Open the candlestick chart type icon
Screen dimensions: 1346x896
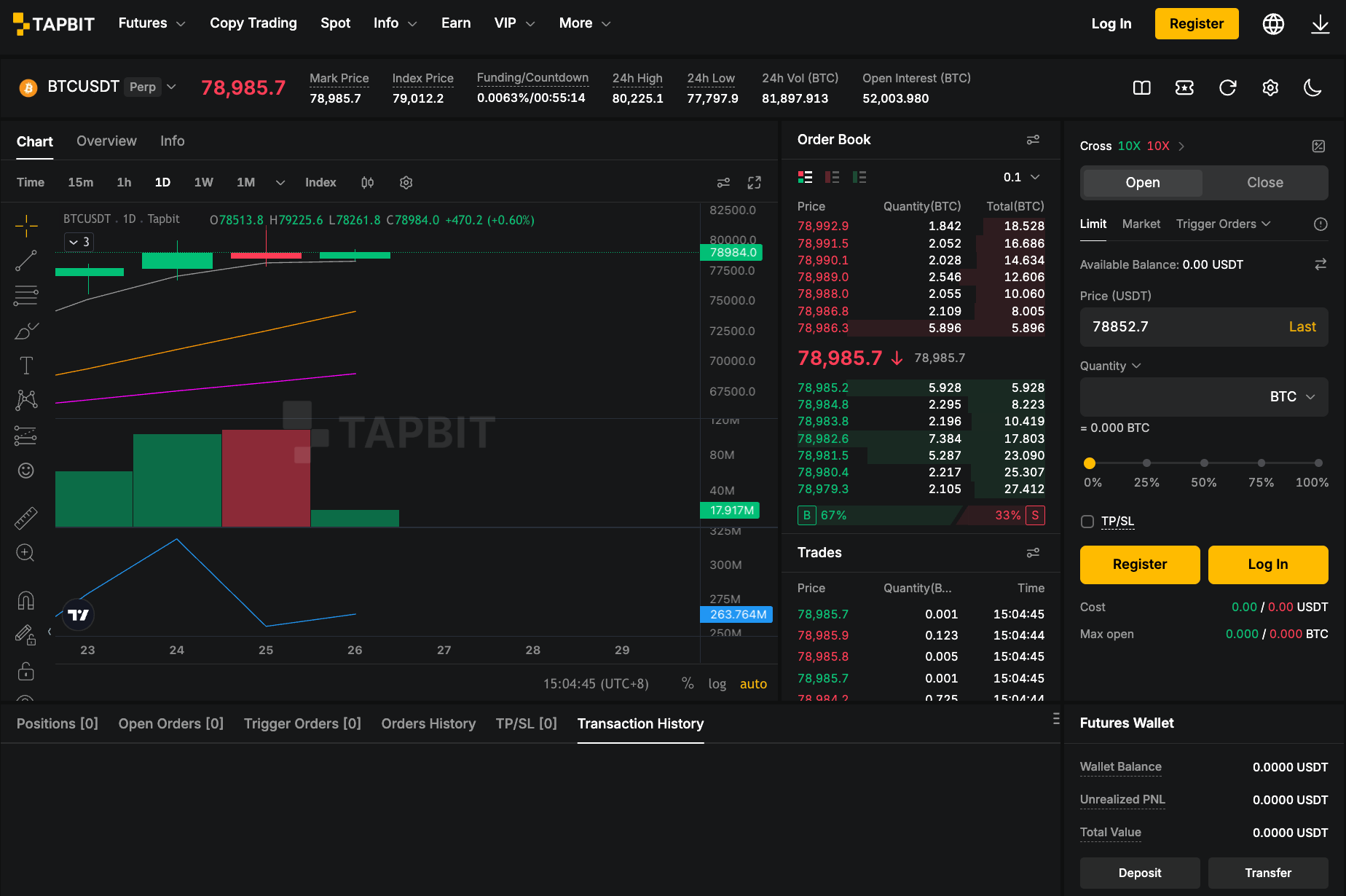click(x=368, y=183)
